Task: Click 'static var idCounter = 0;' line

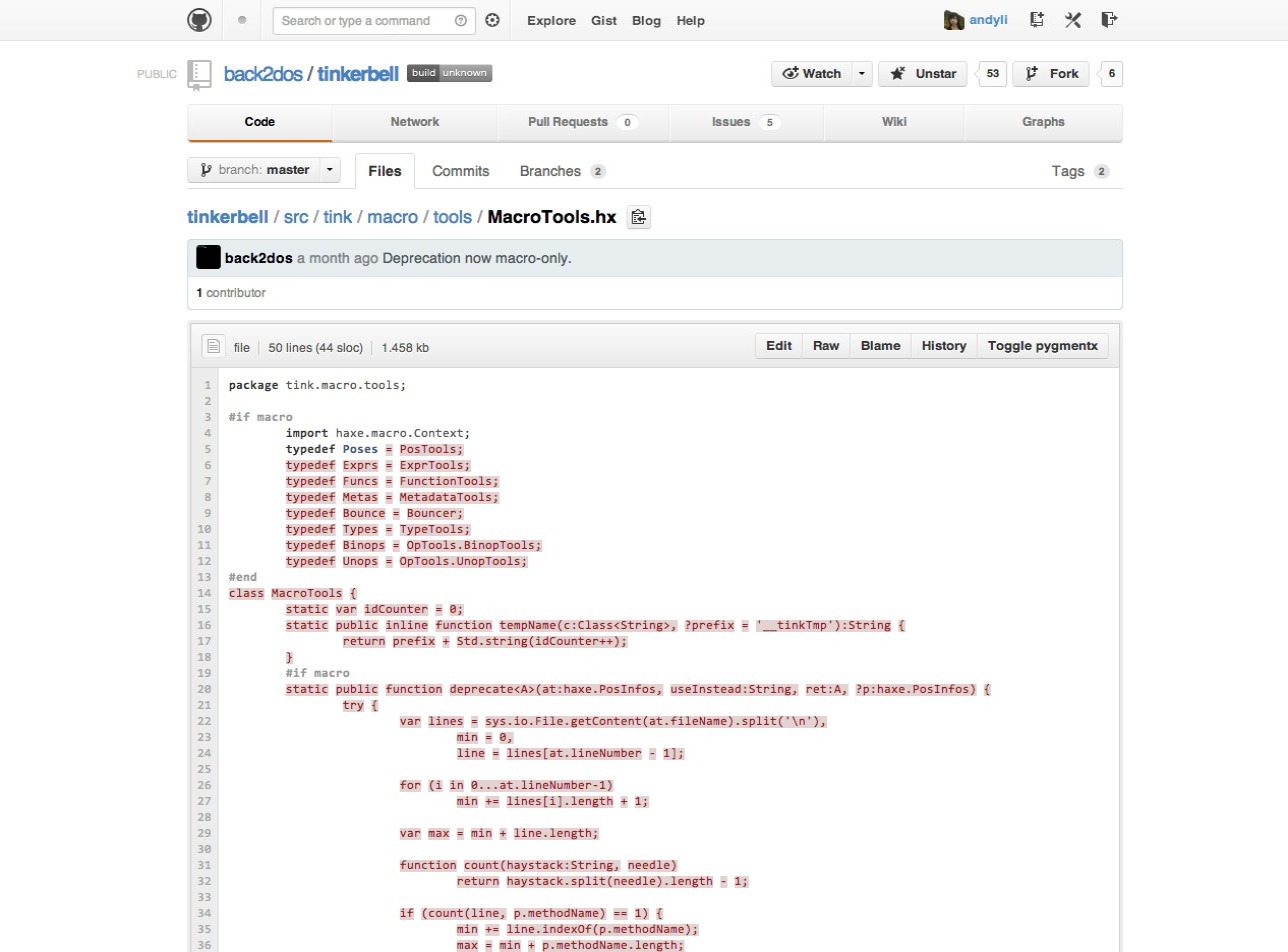Action: [375, 609]
